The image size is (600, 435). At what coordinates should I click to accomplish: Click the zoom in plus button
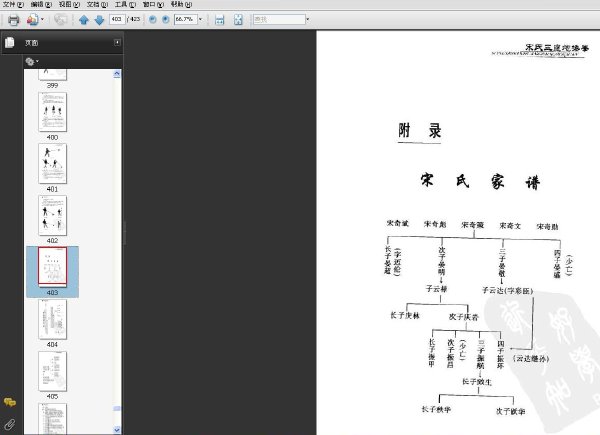pyautogui.click(x=165, y=19)
